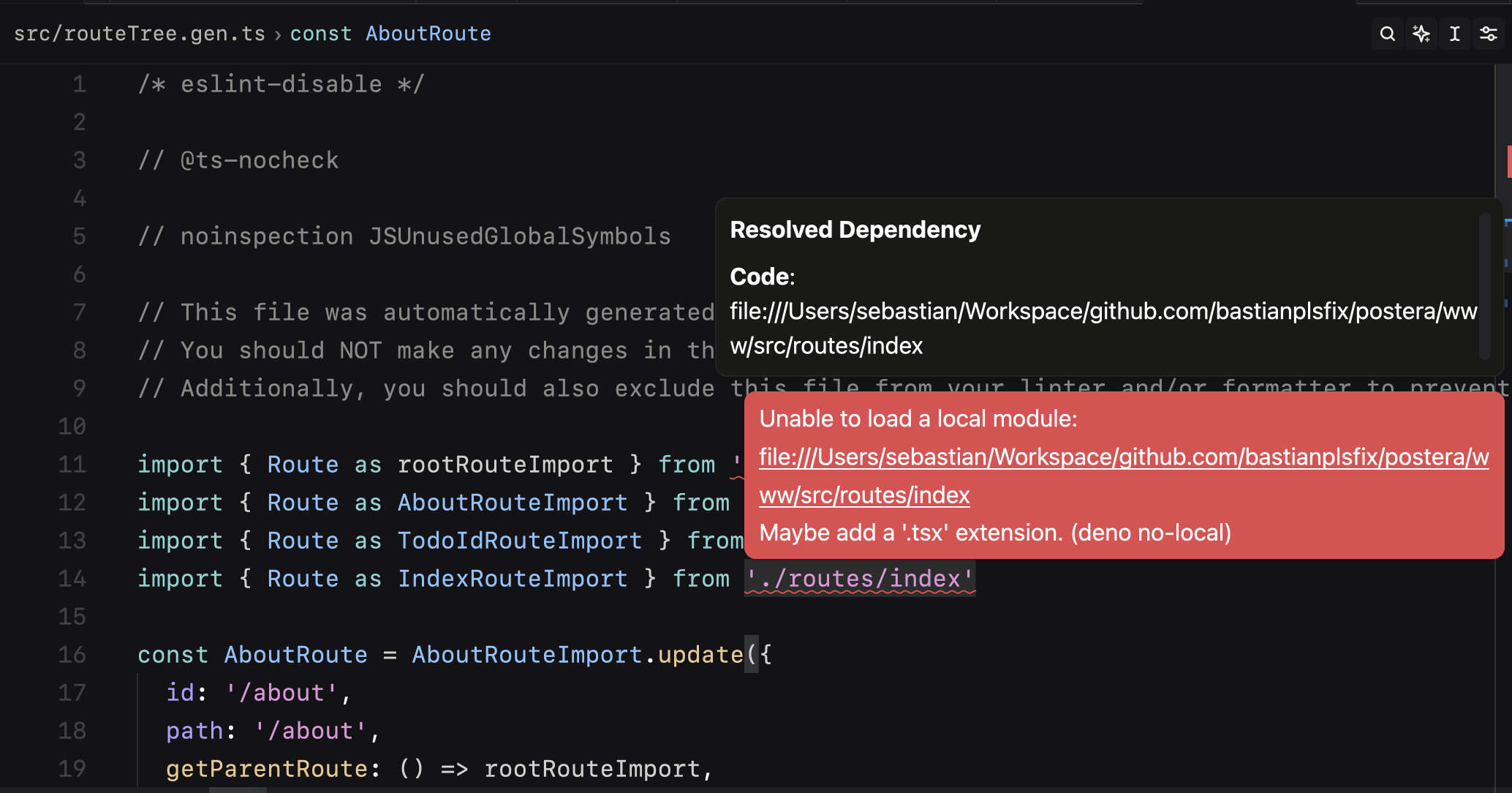Viewport: 1512px width, 793px height.
Task: Click path property on line 18
Action: pos(194,731)
